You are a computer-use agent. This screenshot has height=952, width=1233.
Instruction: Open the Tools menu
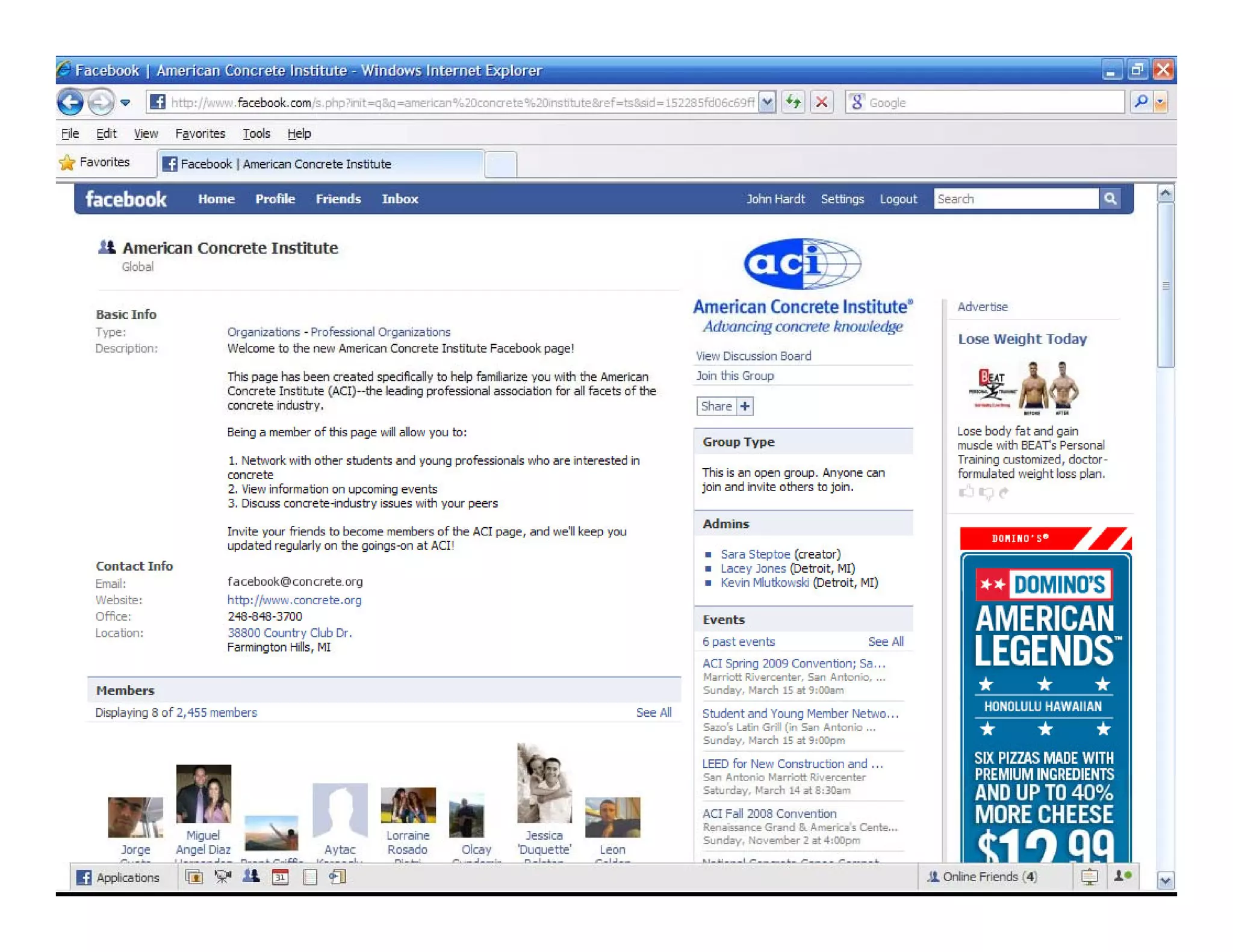(x=256, y=134)
